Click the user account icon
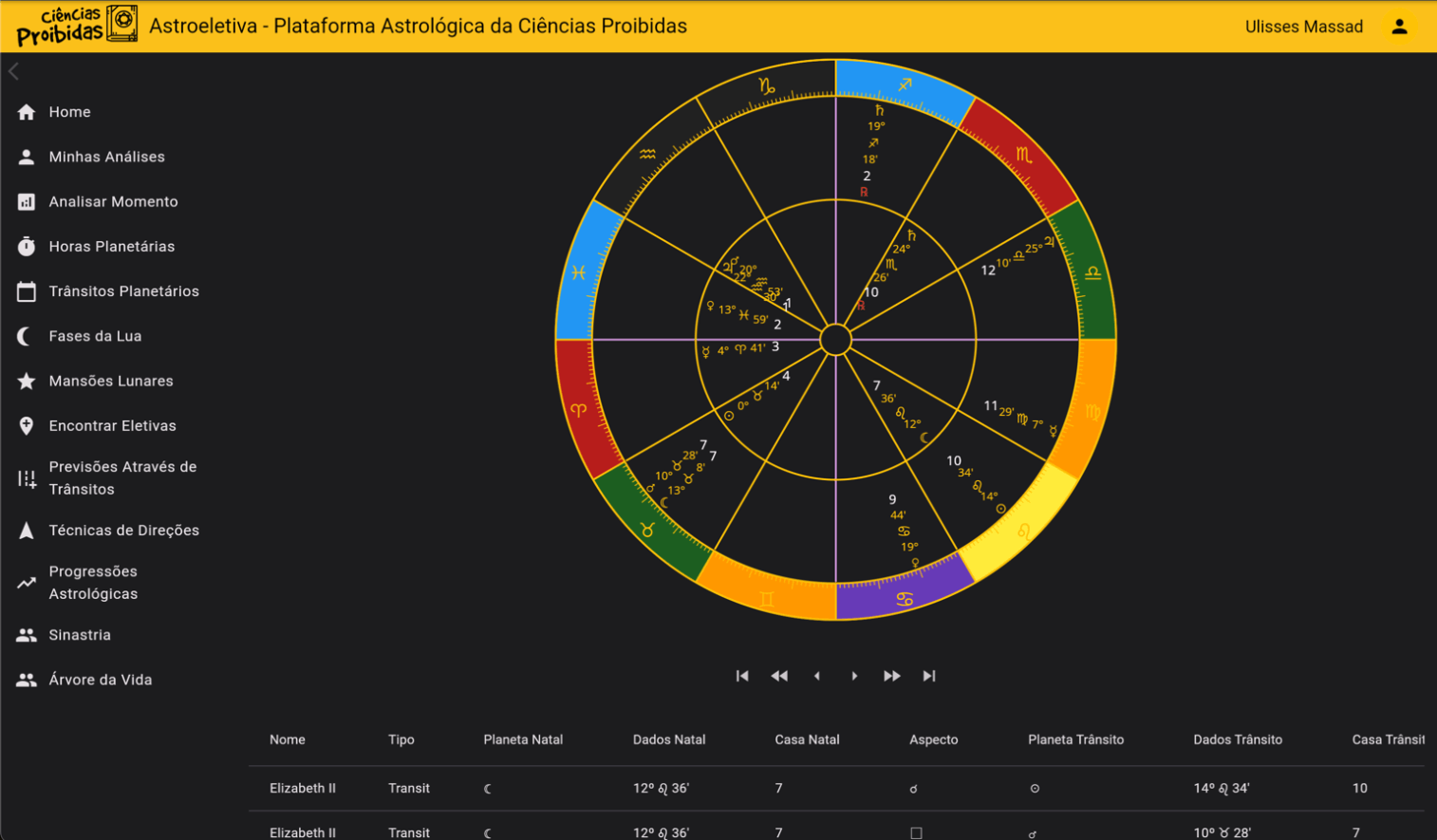The width and height of the screenshot is (1437, 840). tap(1398, 27)
